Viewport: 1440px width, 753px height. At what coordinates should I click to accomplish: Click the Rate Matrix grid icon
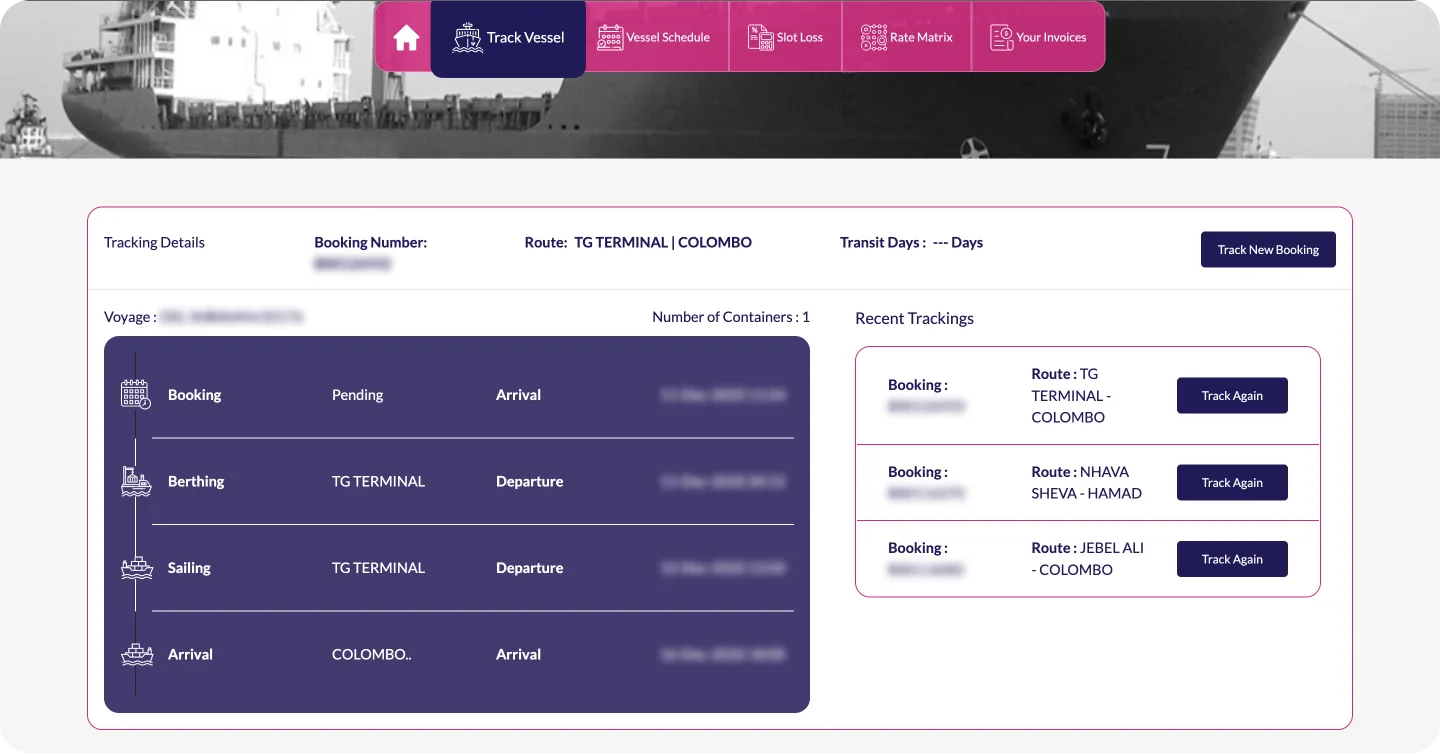(874, 38)
